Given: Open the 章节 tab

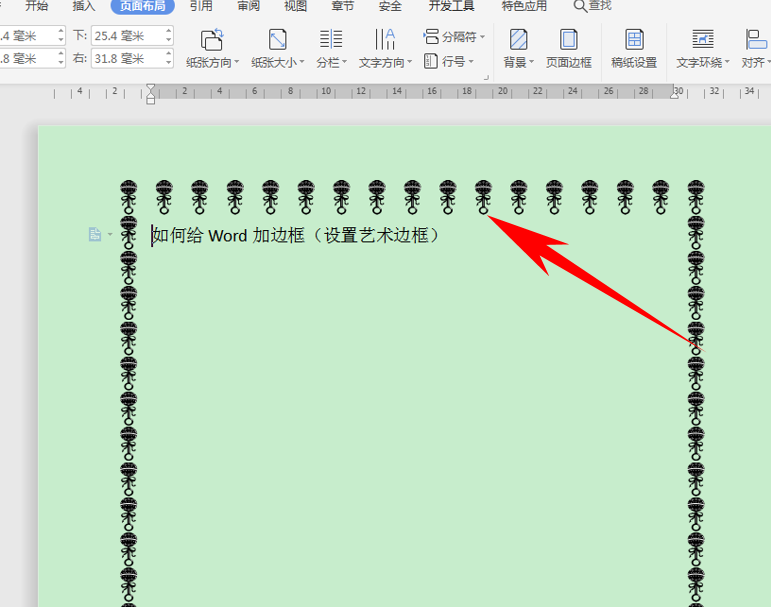Looking at the screenshot, I should point(343,6).
